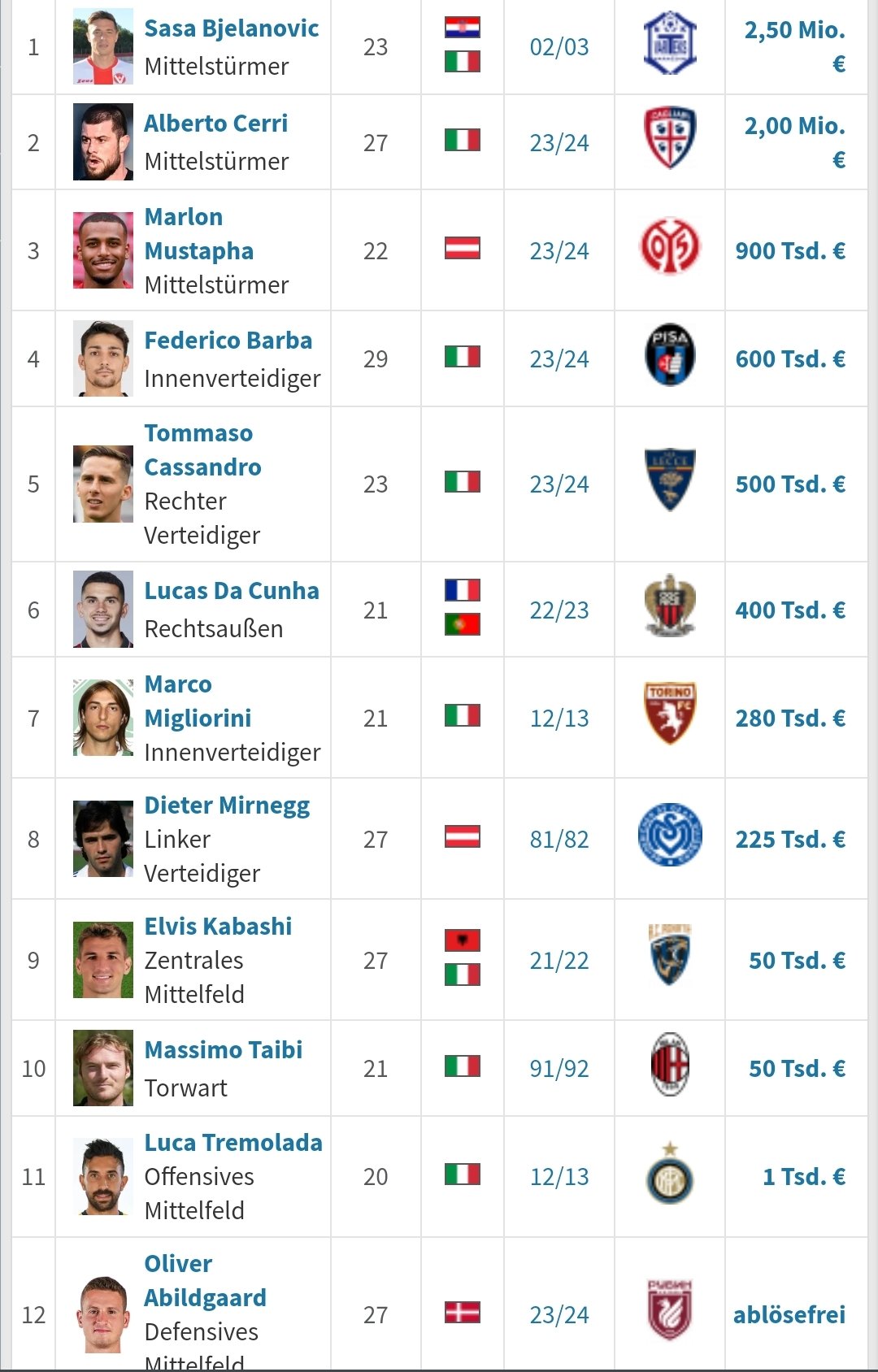This screenshot has width=878, height=1372.
Task: Click the Danish flag next to Abildgaard
Action: (463, 1313)
